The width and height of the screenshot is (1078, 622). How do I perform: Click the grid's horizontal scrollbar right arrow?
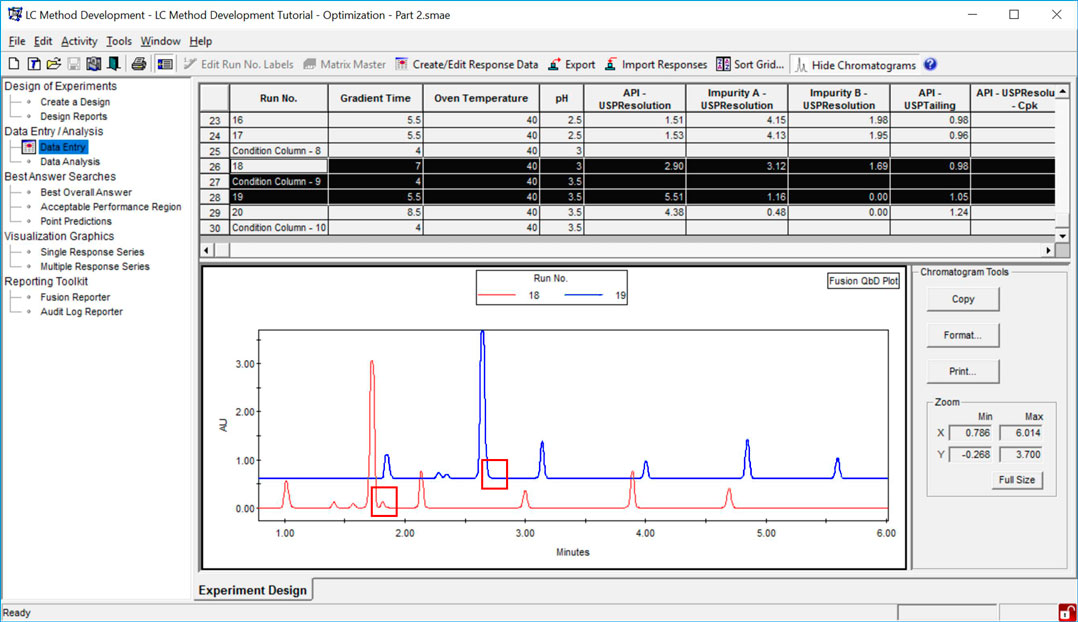1048,250
